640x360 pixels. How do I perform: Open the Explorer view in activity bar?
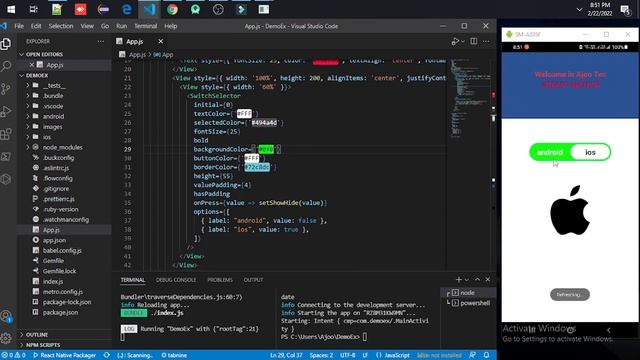coord(6,44)
